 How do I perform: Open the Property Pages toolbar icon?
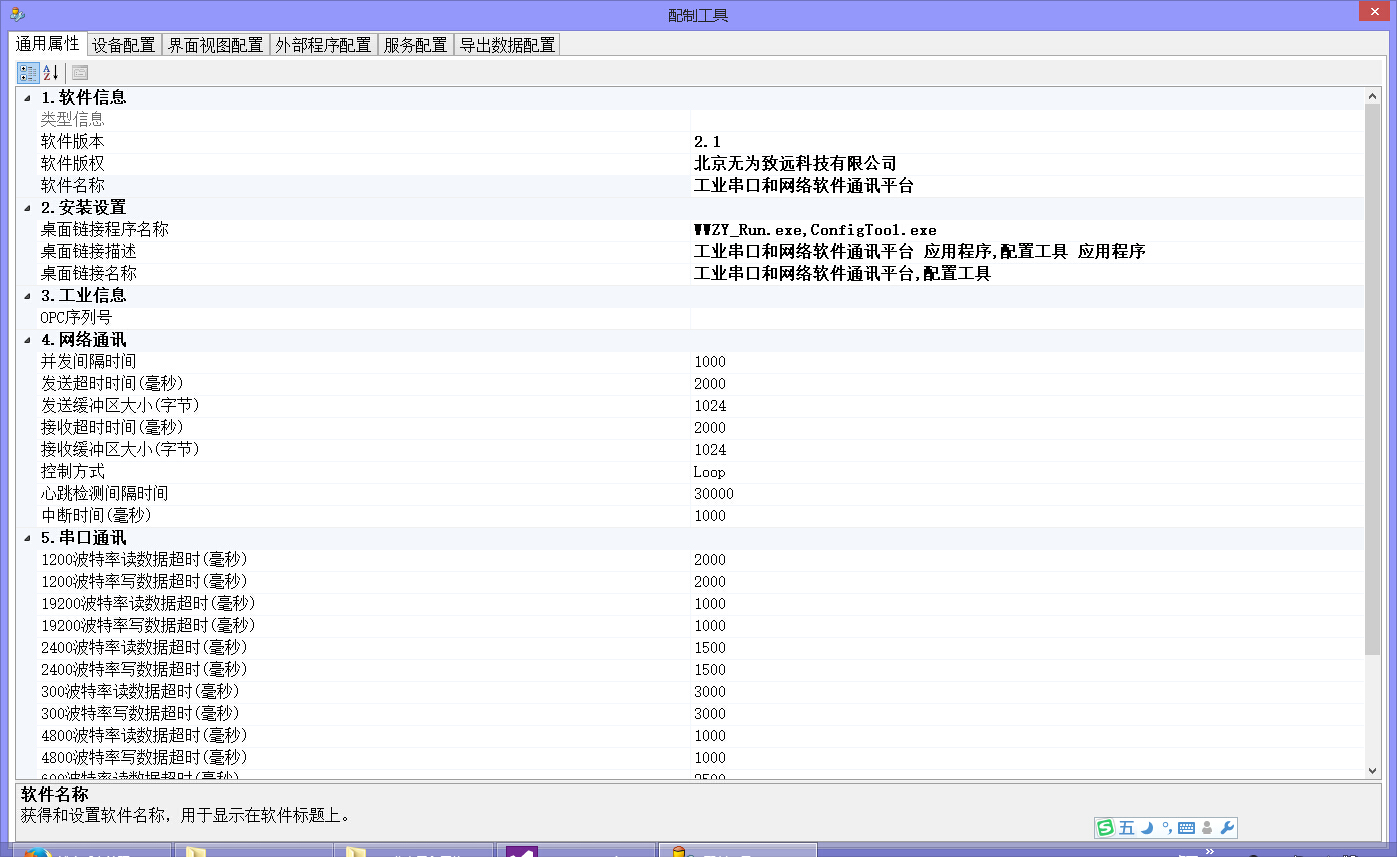coord(80,73)
